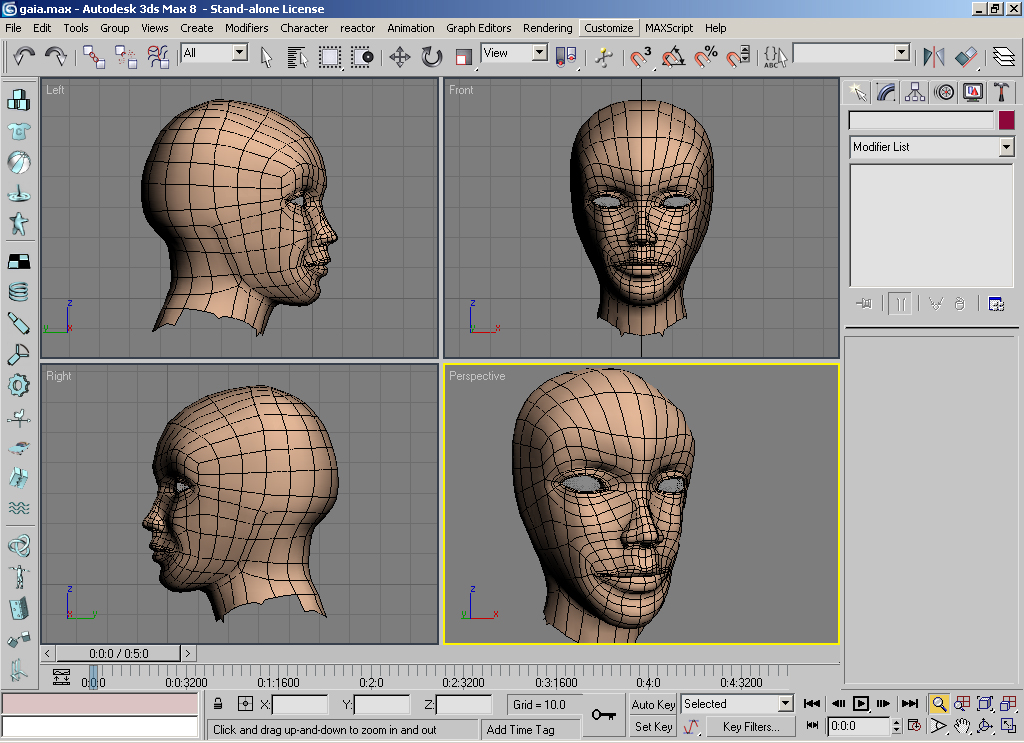1024x743 pixels.
Task: Open the Utilities hammer panel tab
Action: coord(1001,92)
